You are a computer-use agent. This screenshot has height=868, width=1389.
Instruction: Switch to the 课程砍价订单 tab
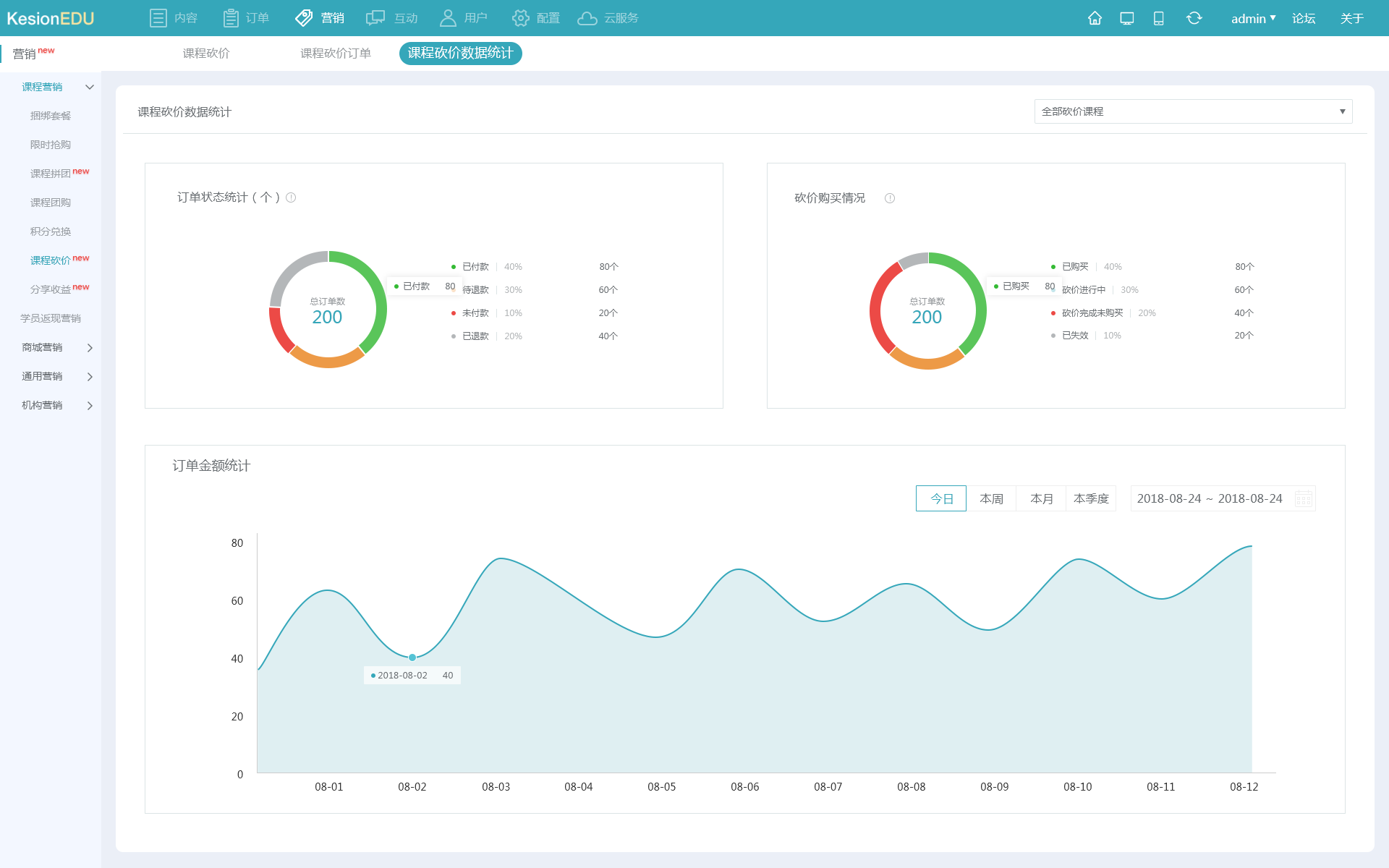(336, 54)
